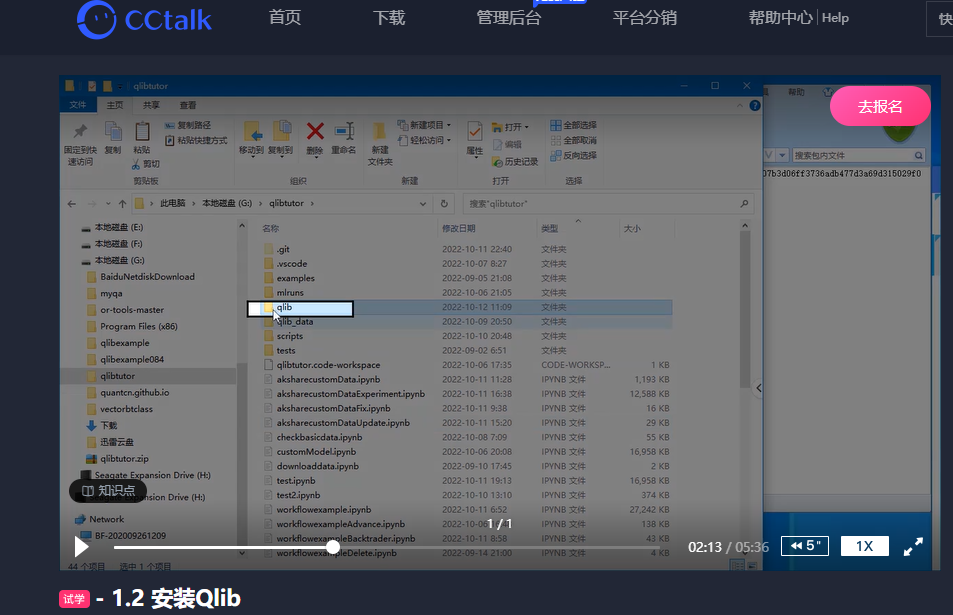Select 本地磁盘 (E:) in the navigation tree
The height and width of the screenshot is (615, 953).
click(x=119, y=227)
